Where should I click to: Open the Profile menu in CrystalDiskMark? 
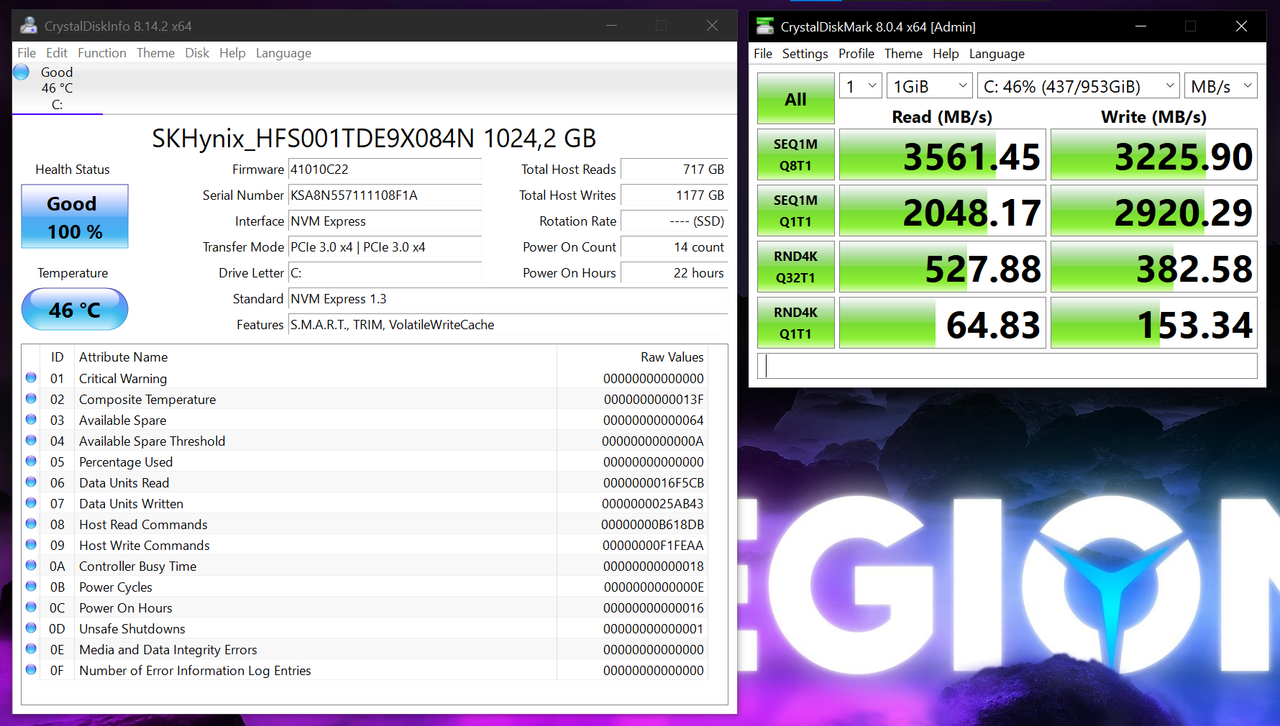tap(856, 53)
